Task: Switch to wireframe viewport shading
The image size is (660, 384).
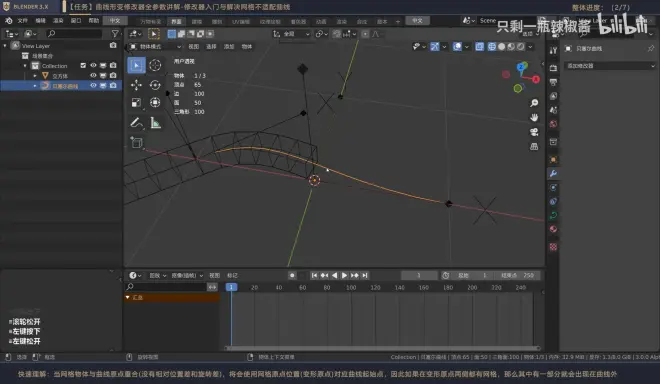Action: coord(492,46)
